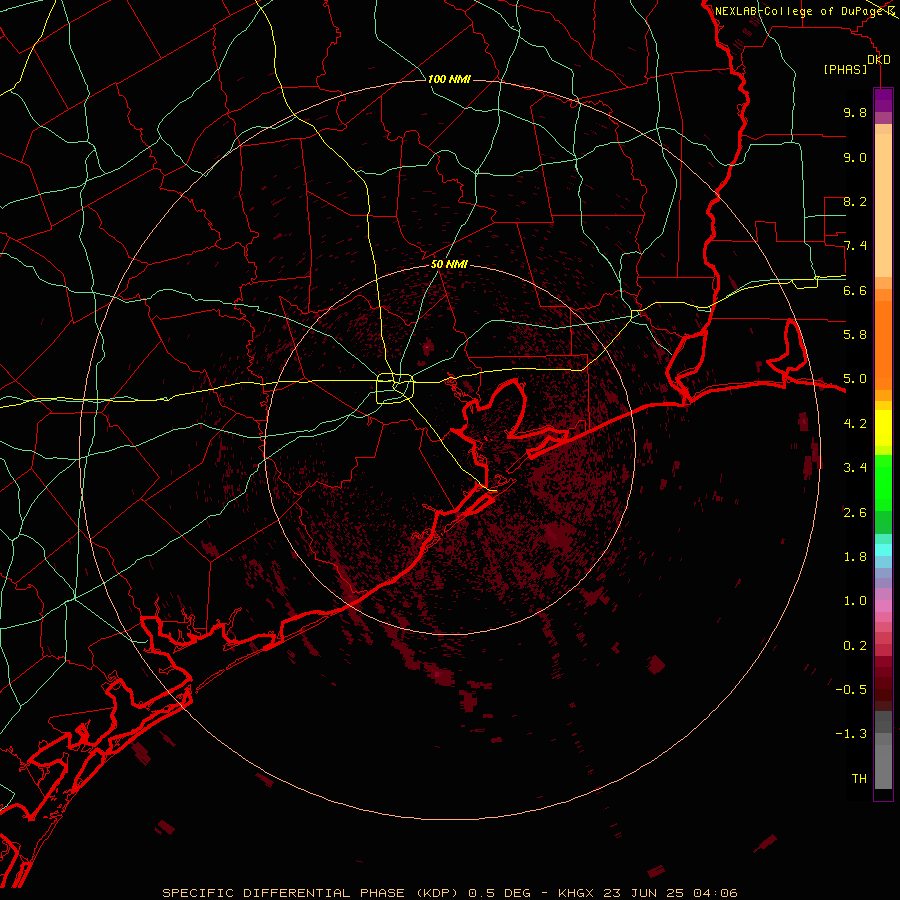
Task: Click the 0.2 value on the color scale
Action: click(855, 646)
